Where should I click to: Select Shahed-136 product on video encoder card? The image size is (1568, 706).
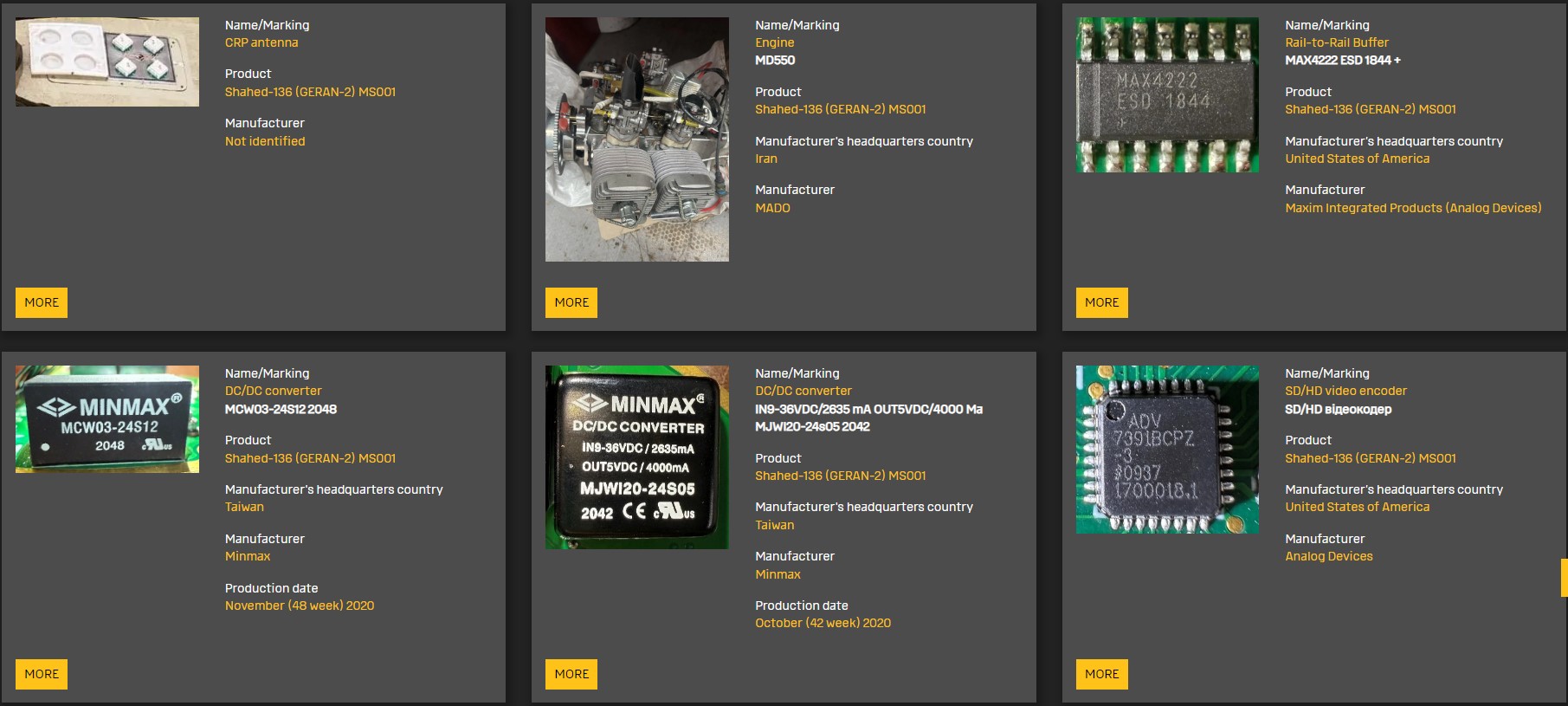pos(1371,458)
